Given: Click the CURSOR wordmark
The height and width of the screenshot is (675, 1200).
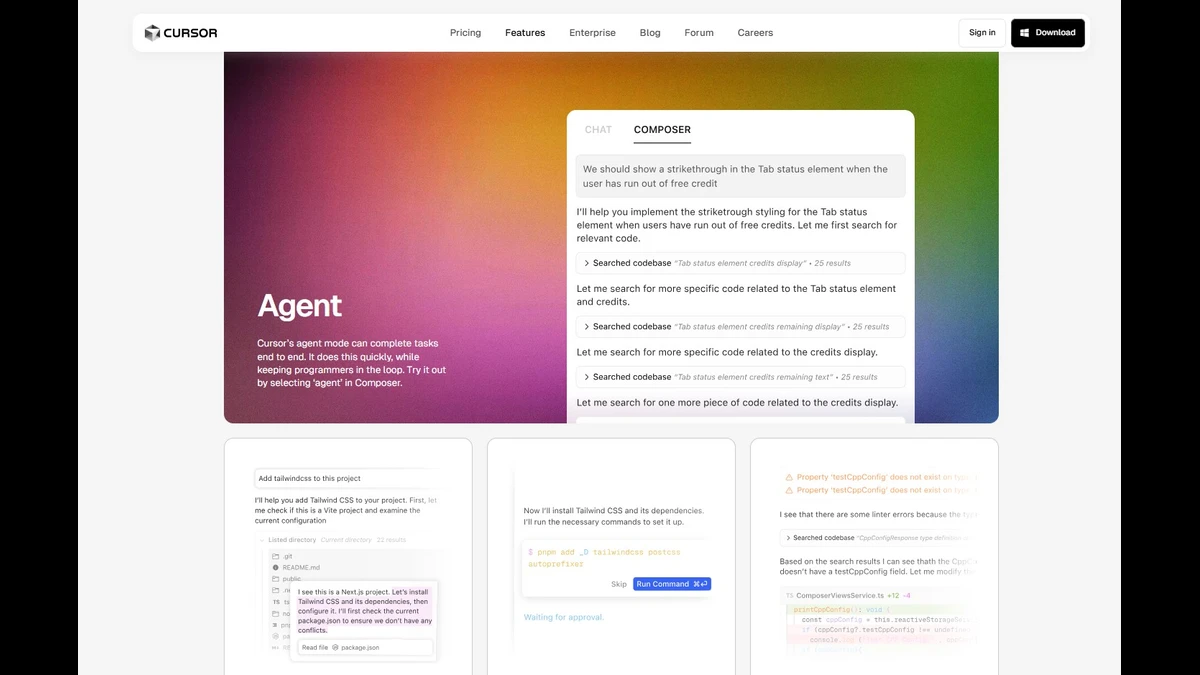Looking at the screenshot, I should (x=191, y=33).
